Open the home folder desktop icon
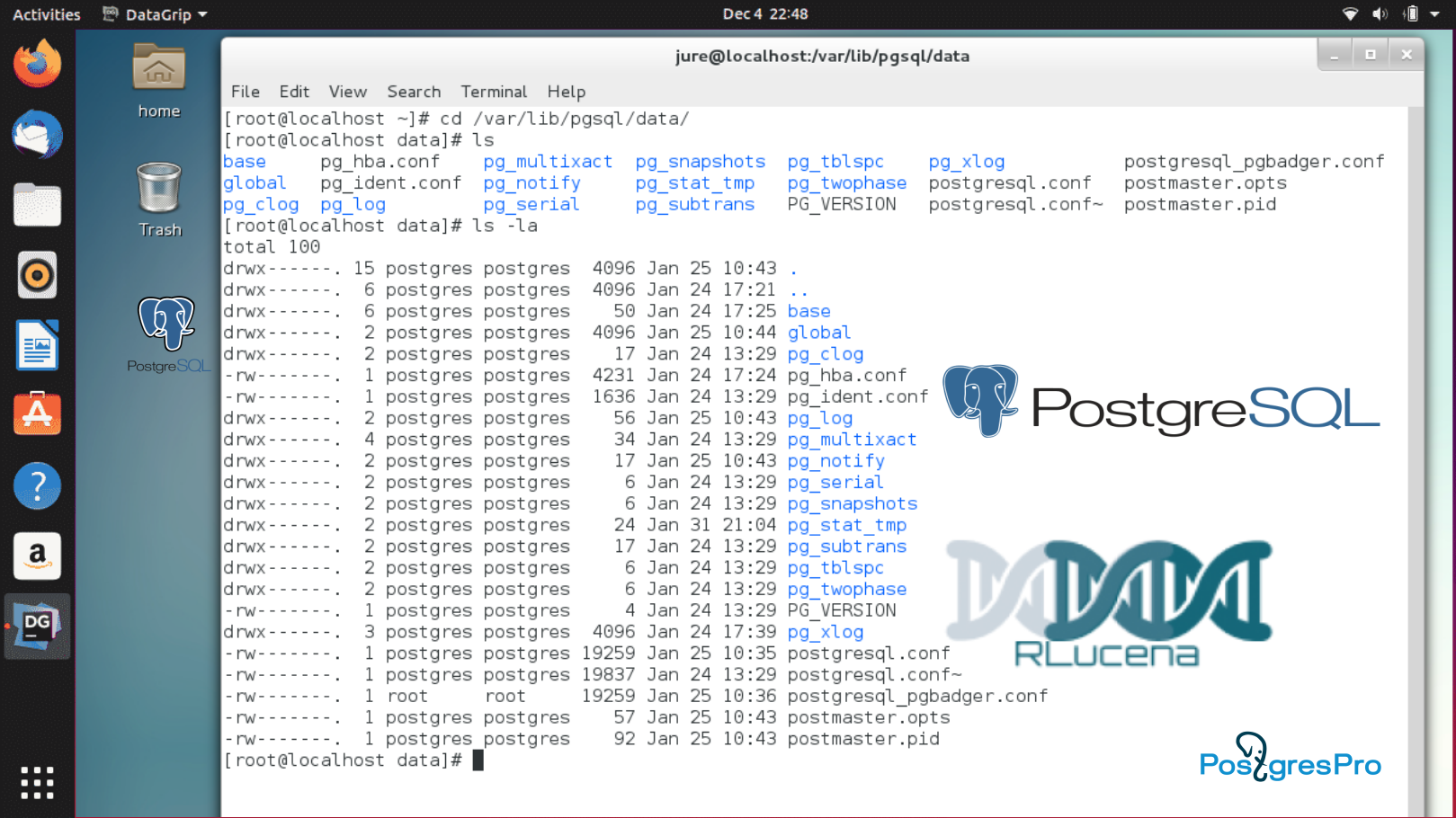 [x=159, y=81]
